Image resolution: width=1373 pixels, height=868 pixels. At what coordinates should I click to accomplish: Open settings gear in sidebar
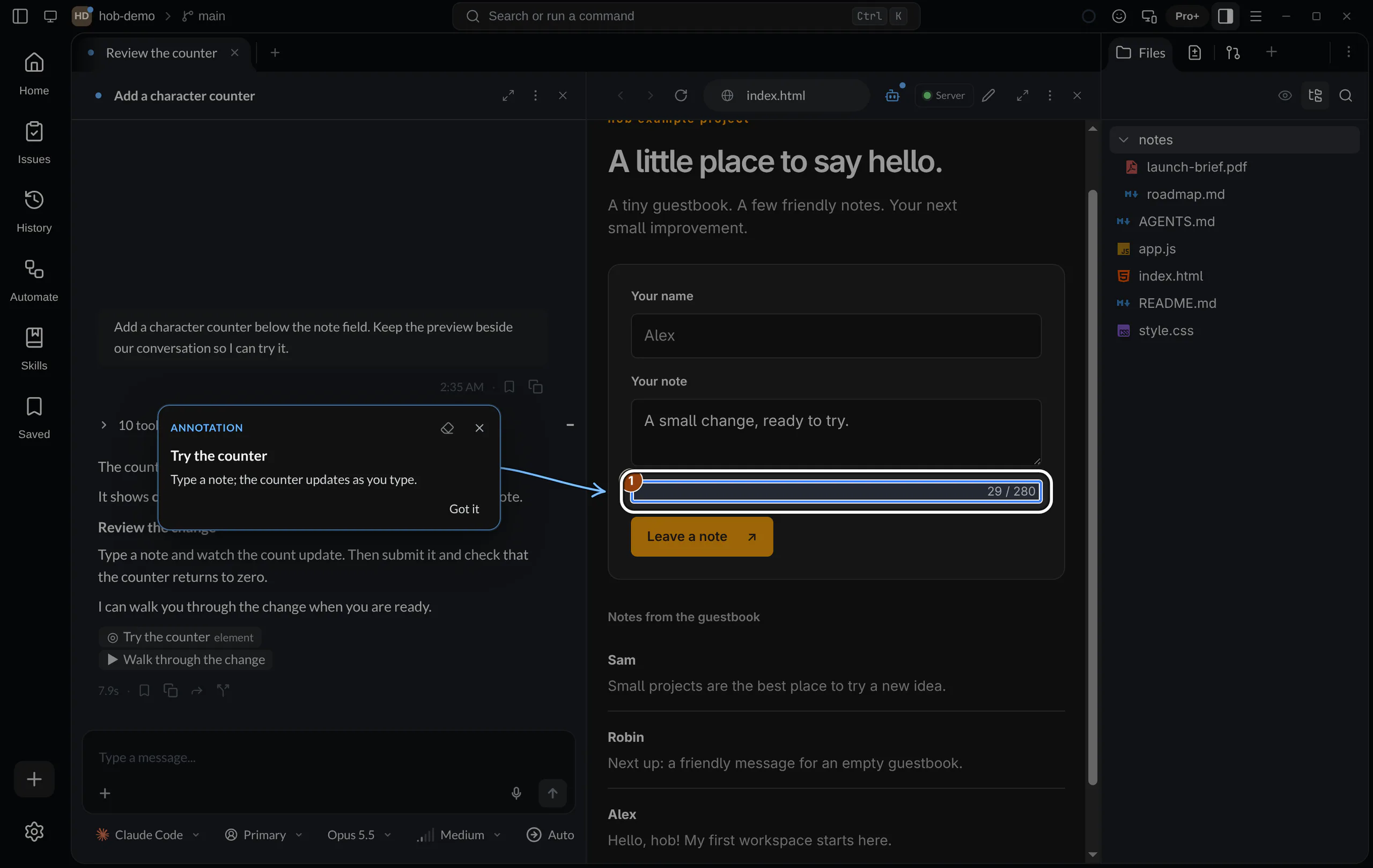coord(34,832)
